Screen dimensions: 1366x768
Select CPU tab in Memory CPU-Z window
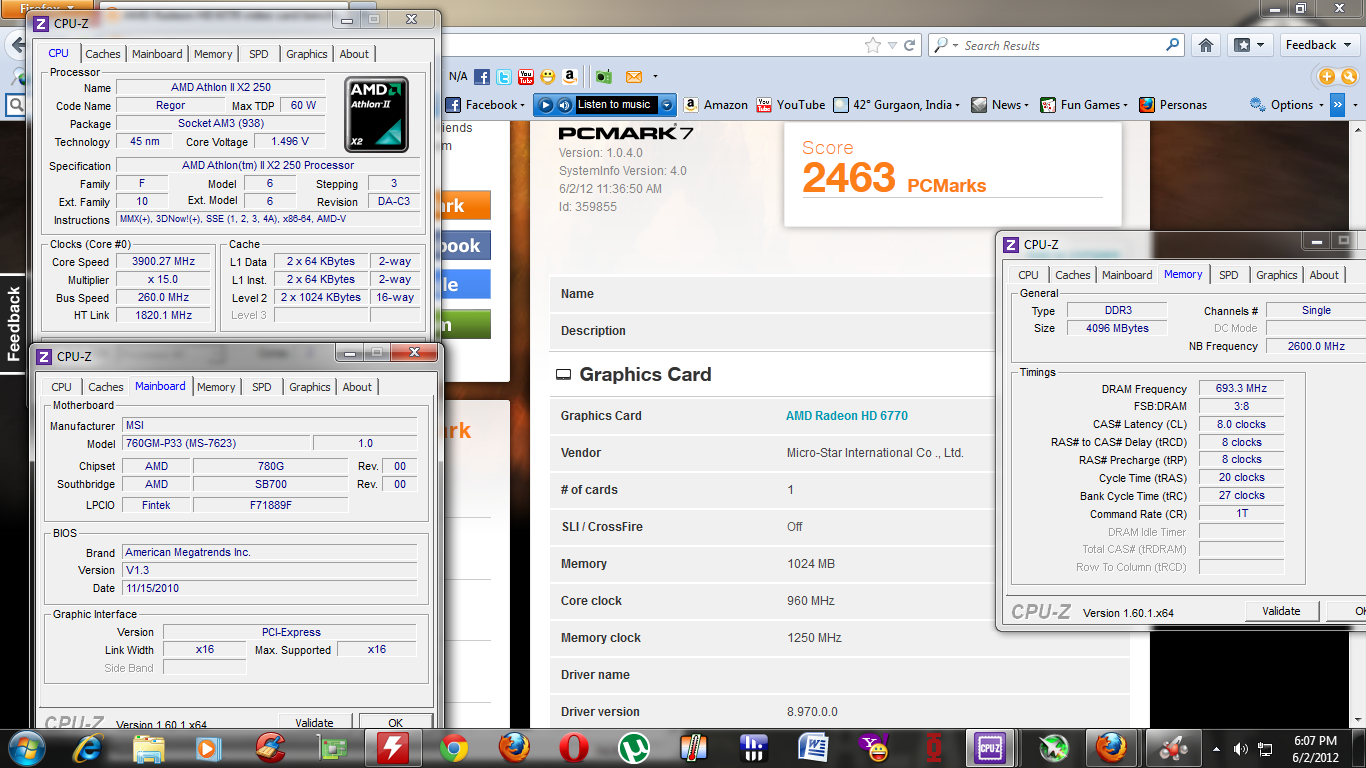tap(1028, 275)
